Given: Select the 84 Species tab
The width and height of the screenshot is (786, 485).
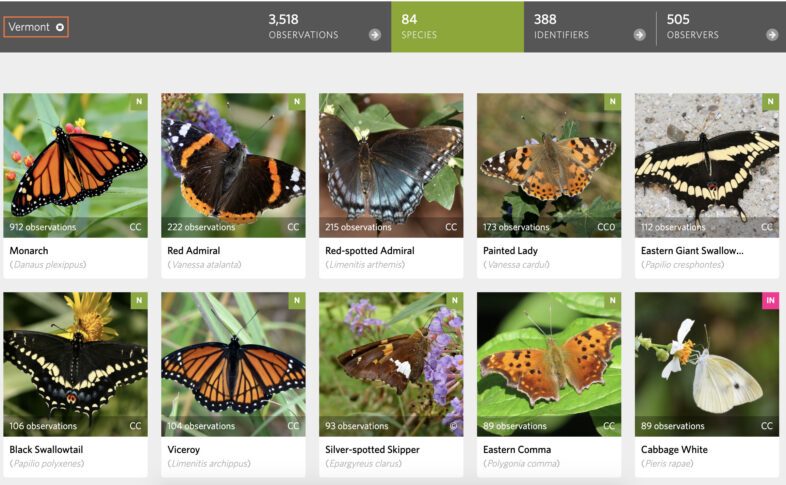Looking at the screenshot, I should [x=457, y=27].
